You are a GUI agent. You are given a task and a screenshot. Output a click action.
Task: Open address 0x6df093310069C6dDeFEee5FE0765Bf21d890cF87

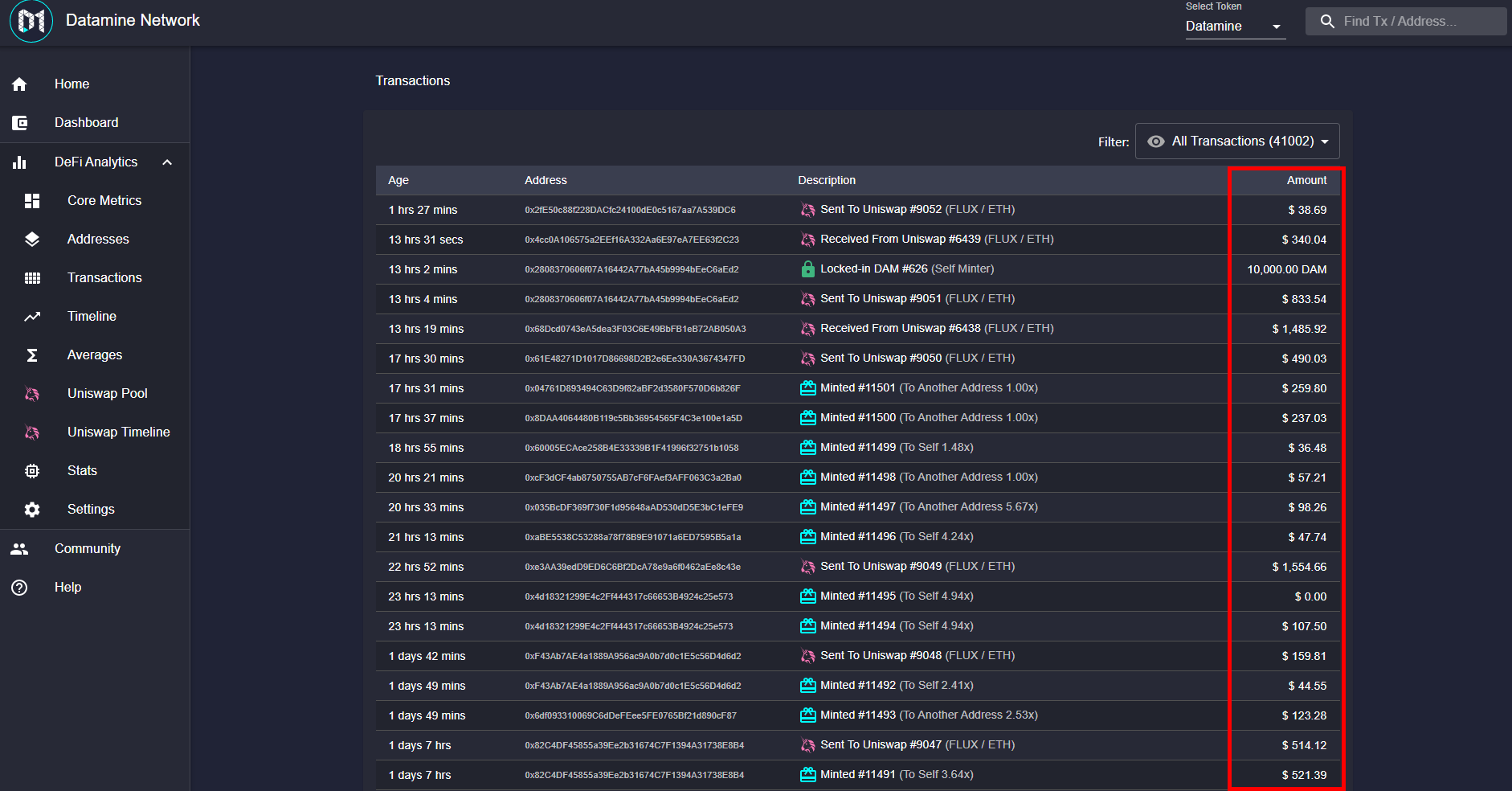click(631, 715)
